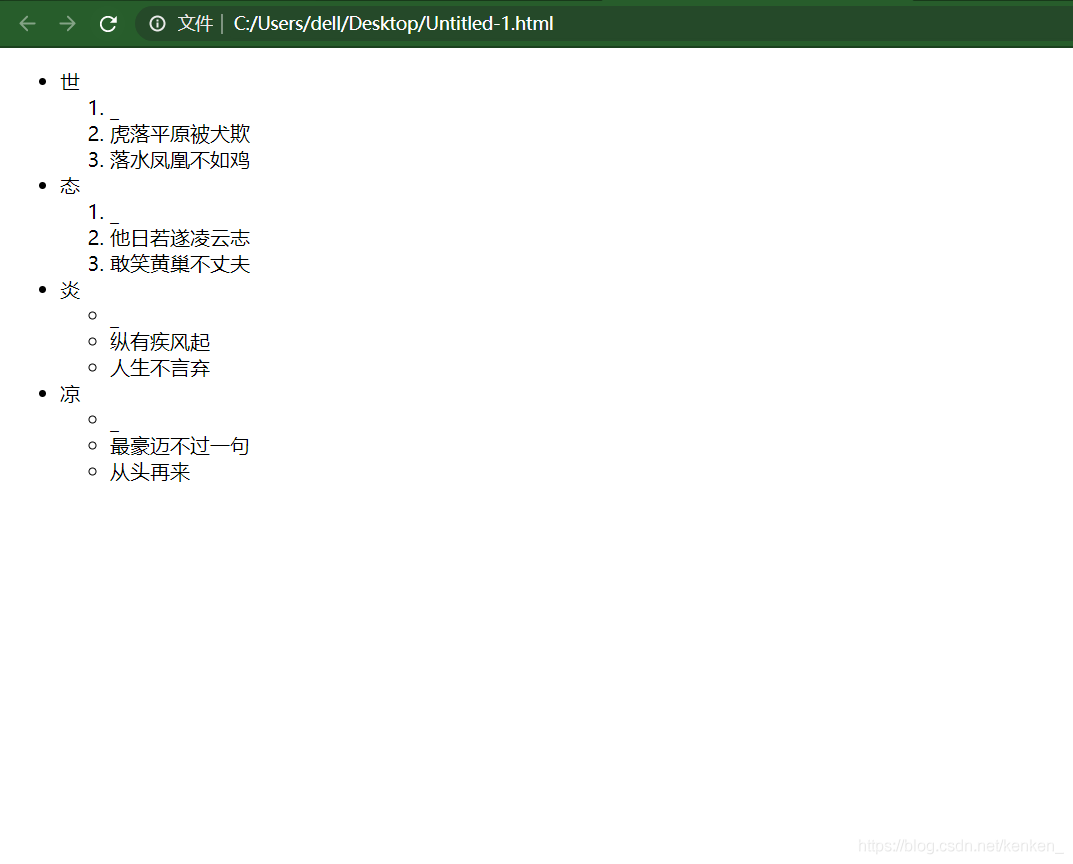Click the text 落水凤凰不如鸡

pyautogui.click(x=180, y=160)
